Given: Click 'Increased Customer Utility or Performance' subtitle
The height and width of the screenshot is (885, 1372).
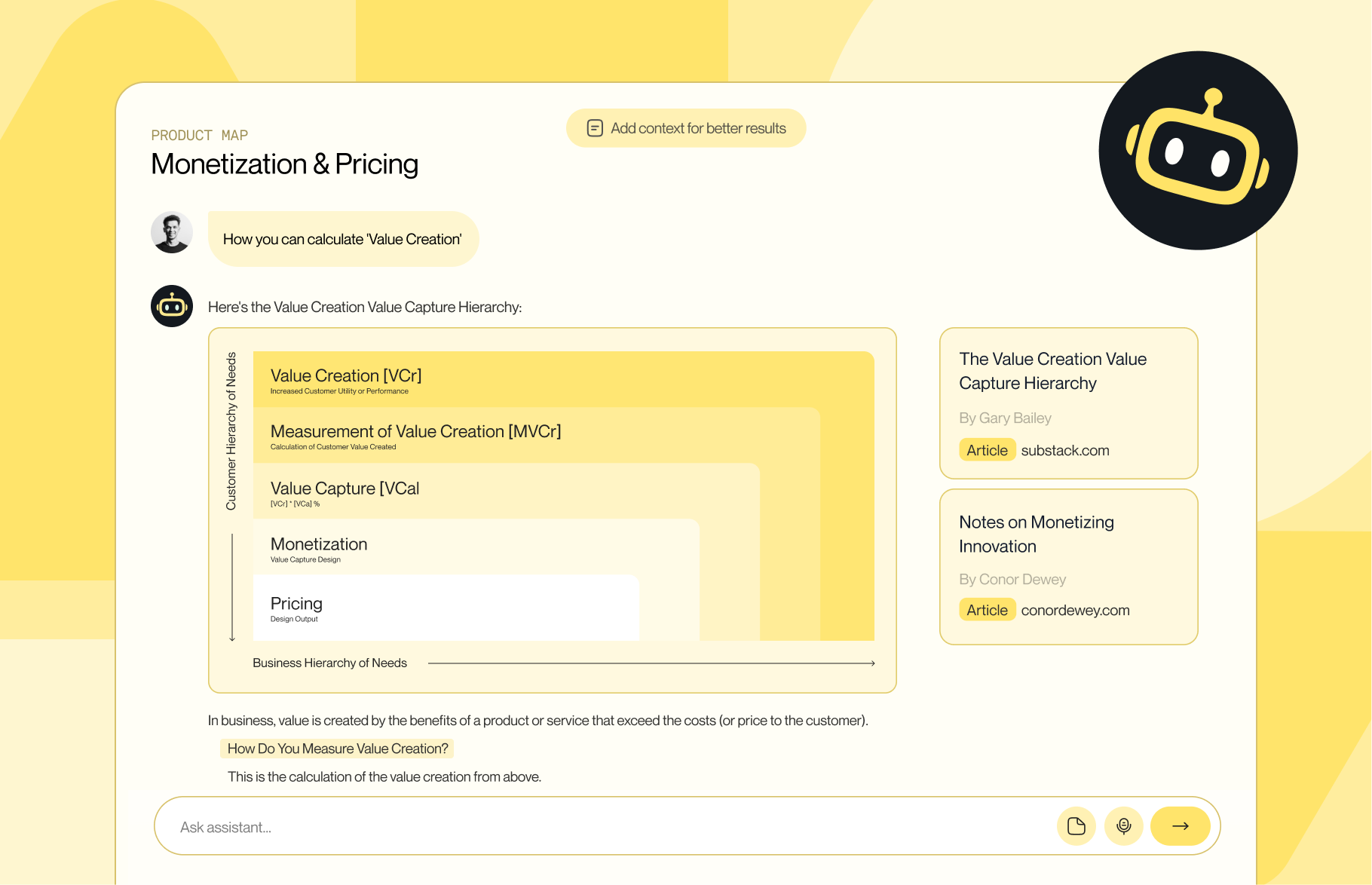Looking at the screenshot, I should point(339,391).
